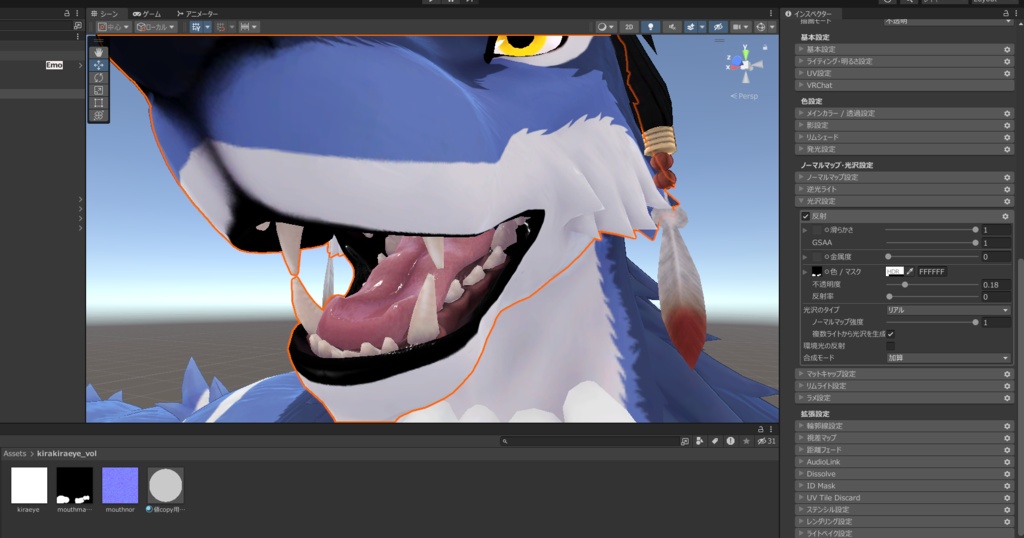Image resolution: width=1024 pixels, height=538 pixels.
Task: Expand the 輪郭線設定 section
Action: tap(904, 426)
